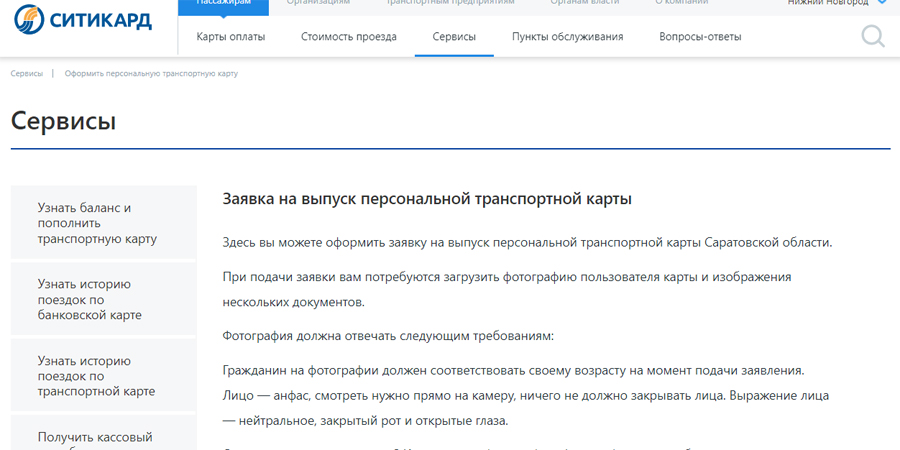
Task: Click the Сервисы breadcrumb link
Action: tap(27, 74)
